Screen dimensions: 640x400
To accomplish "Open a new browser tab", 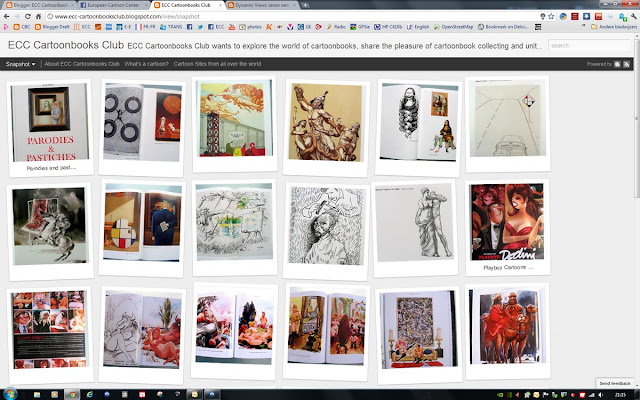I will [x=305, y=5].
